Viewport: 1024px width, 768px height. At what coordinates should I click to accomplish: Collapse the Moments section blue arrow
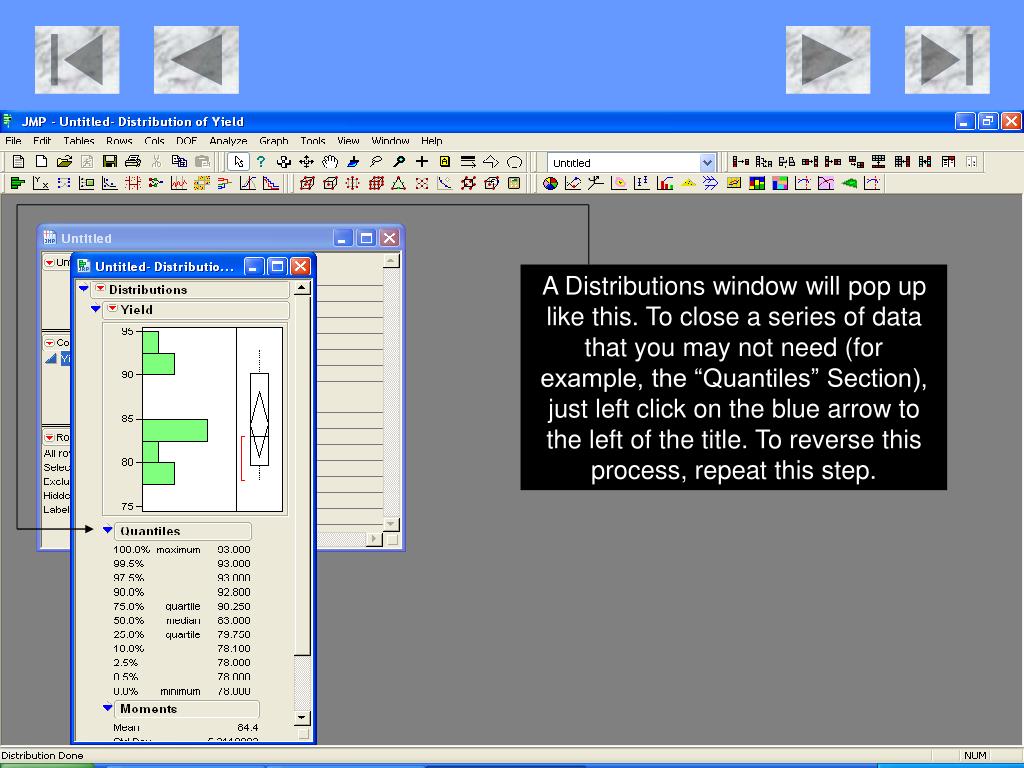pos(108,708)
